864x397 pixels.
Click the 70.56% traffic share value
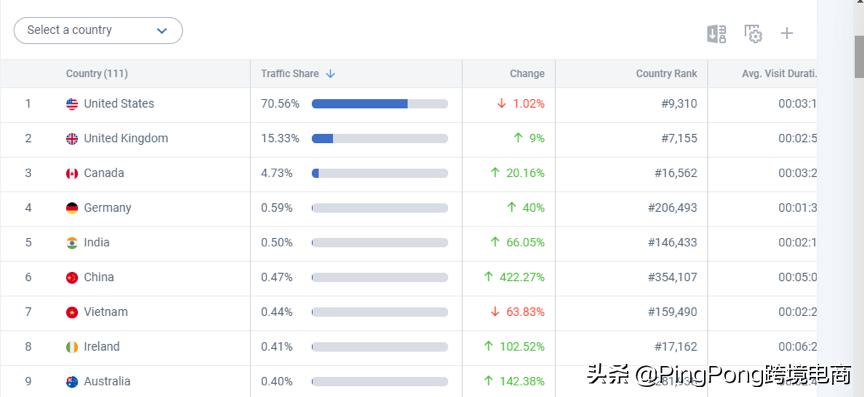pos(280,104)
